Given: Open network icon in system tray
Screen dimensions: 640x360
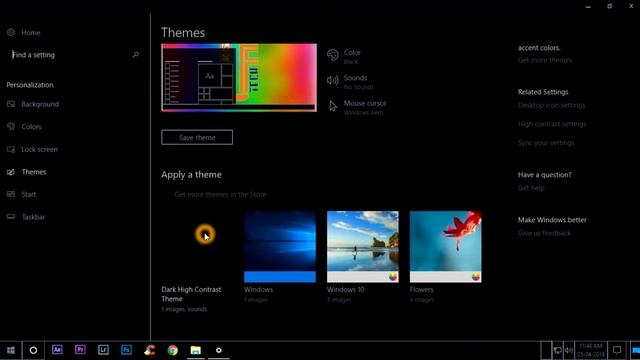Looking at the screenshot, I should point(558,350).
